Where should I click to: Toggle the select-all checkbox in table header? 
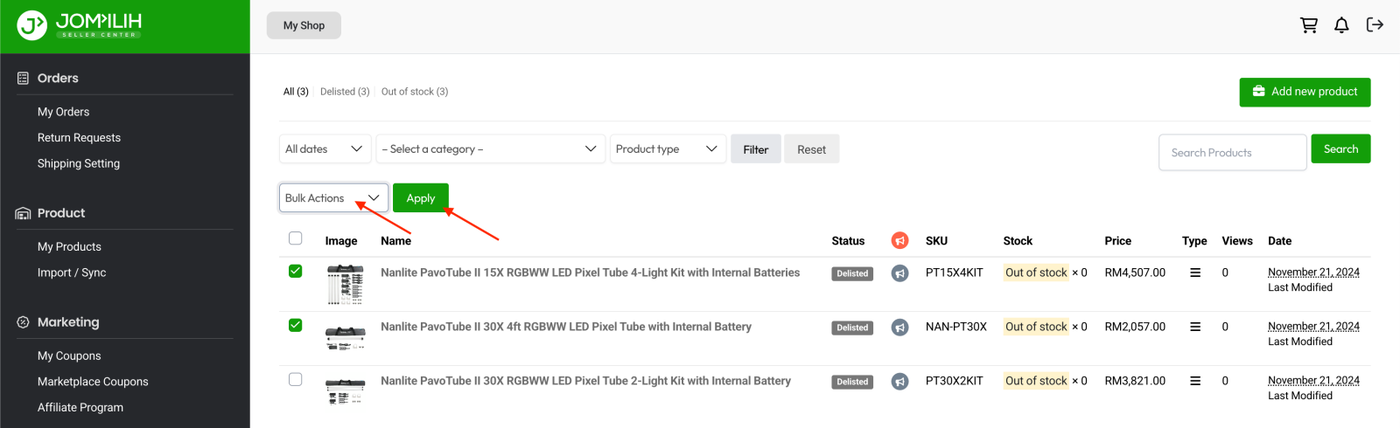295,238
